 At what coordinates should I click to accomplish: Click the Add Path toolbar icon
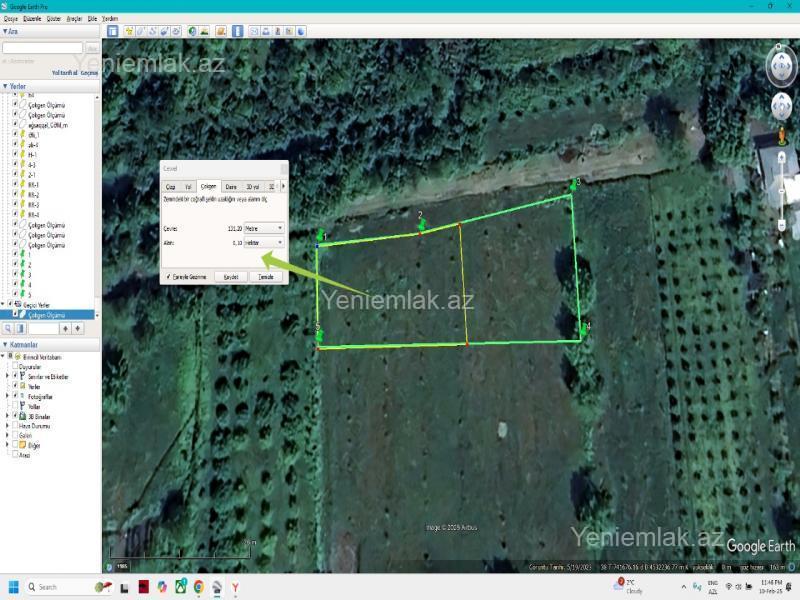153,31
